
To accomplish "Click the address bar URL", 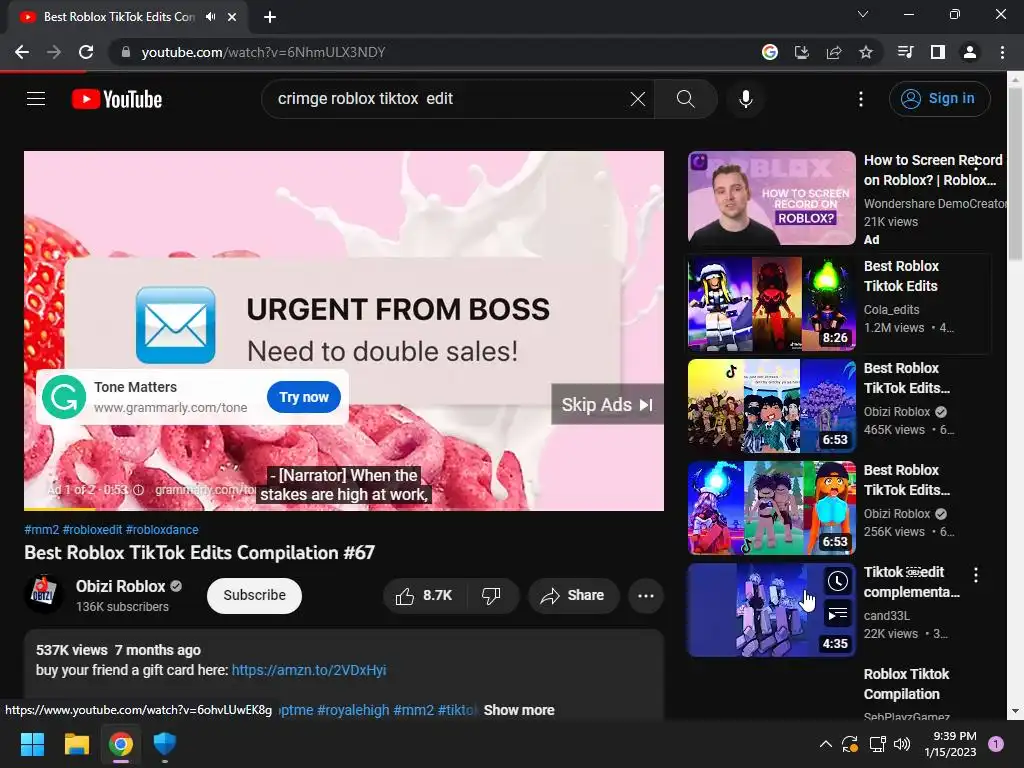I will coord(263,52).
